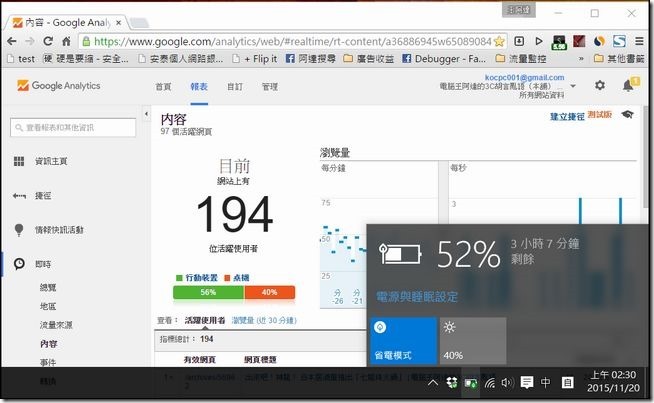Click the search reports input field
Screen dimensions: 654x403
point(73,128)
